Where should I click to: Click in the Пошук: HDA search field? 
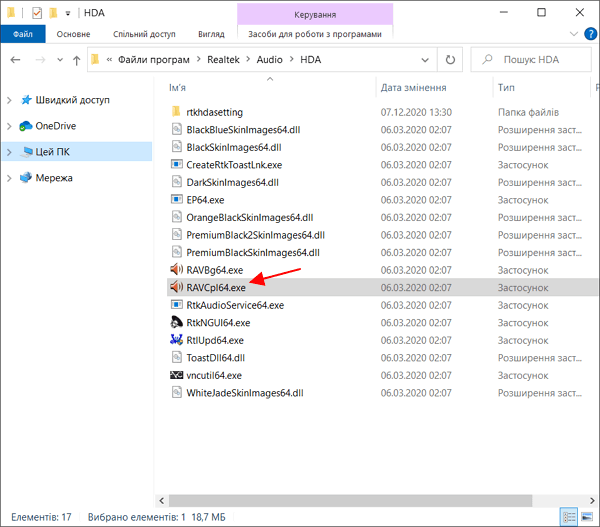(531, 60)
